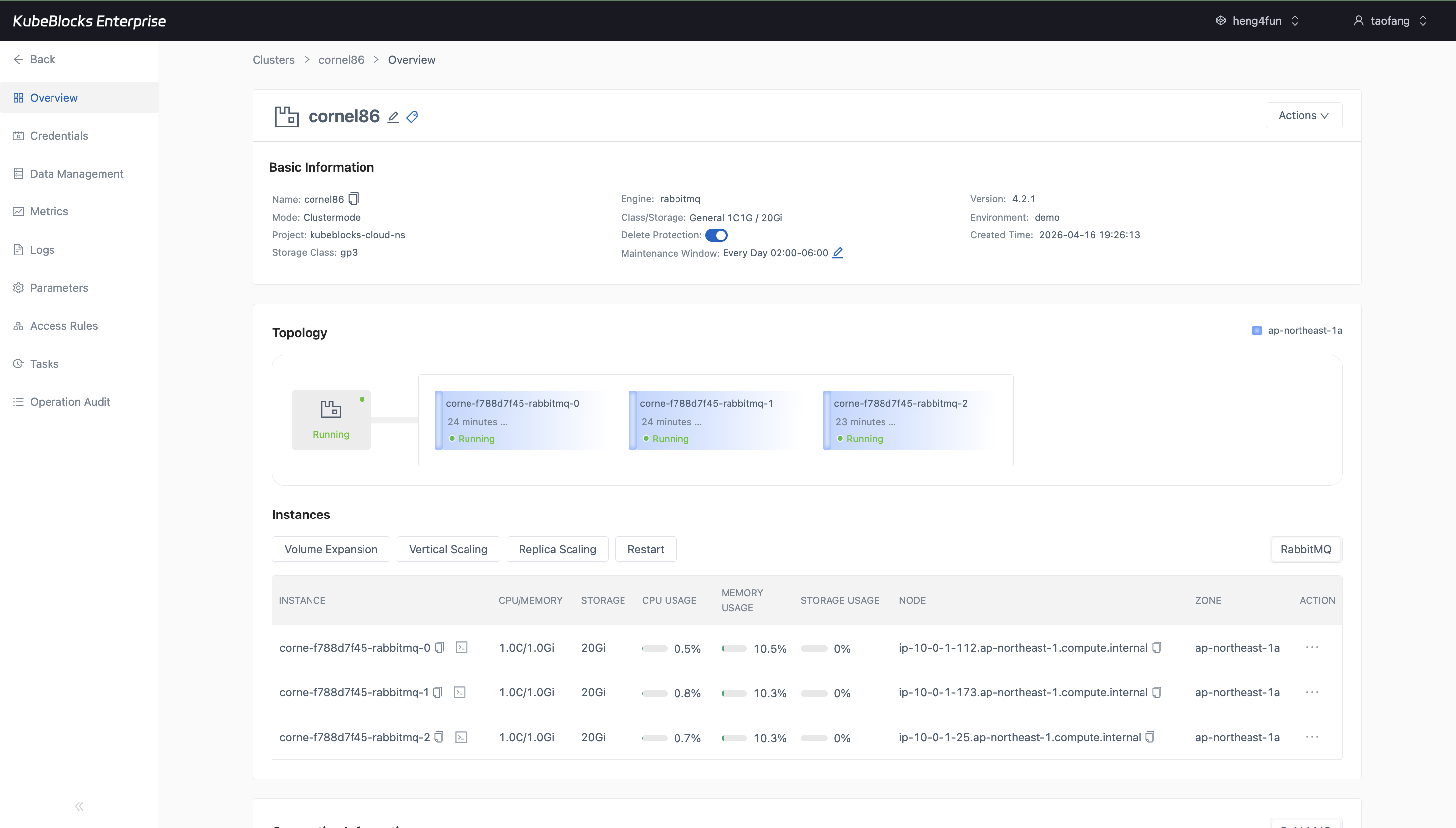Open Metrics in the sidebar
The width and height of the screenshot is (1456, 828).
80,211
